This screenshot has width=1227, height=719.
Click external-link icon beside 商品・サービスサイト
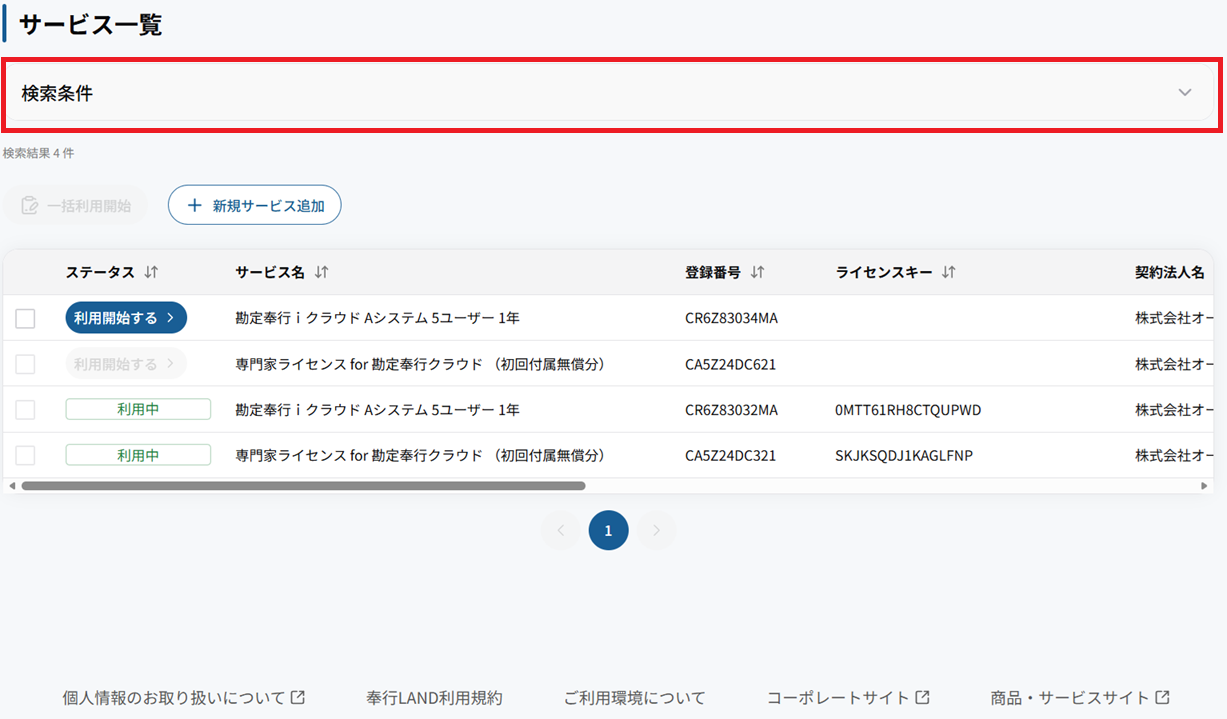point(1162,698)
